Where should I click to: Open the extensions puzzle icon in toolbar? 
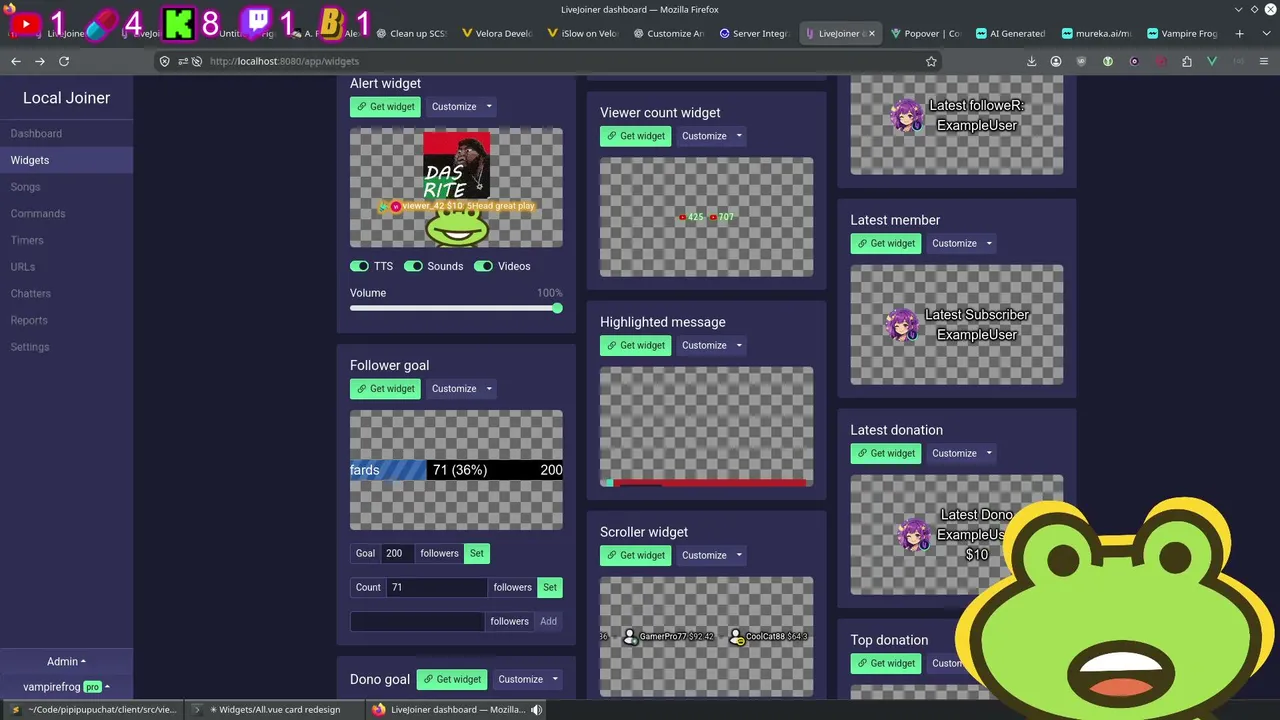(x=1186, y=61)
